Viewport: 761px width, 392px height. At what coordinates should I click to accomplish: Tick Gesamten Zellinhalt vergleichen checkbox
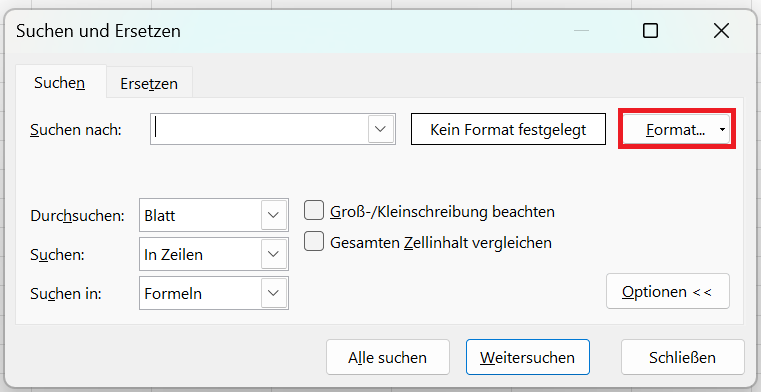[314, 242]
